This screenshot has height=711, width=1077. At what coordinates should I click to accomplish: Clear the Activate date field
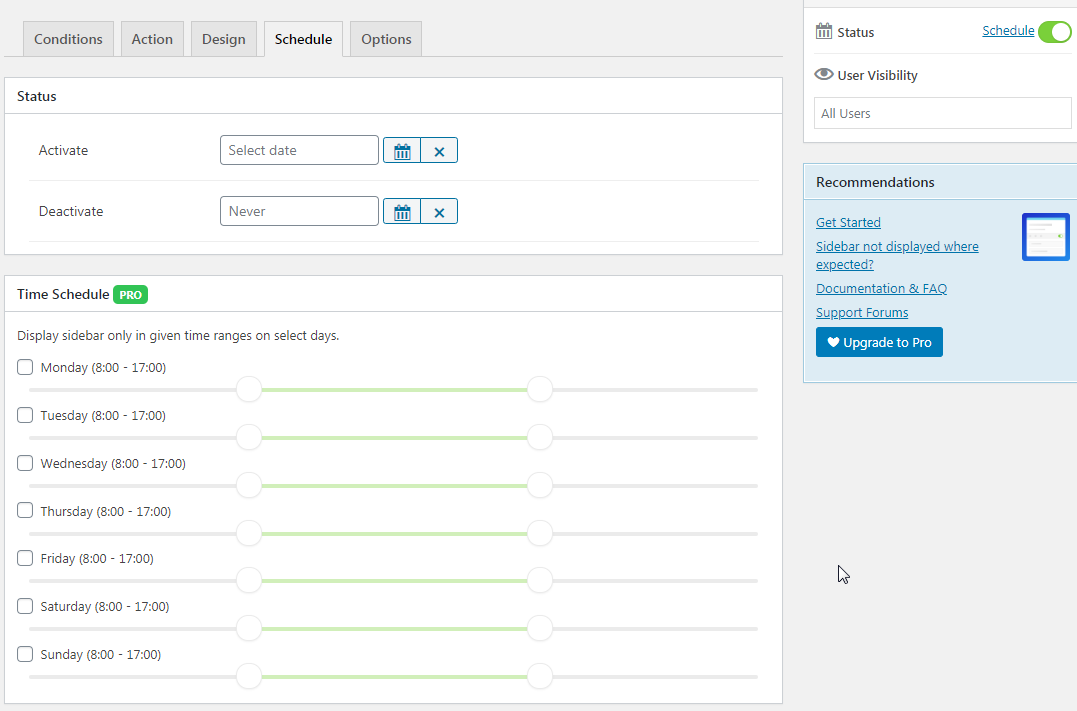click(439, 151)
